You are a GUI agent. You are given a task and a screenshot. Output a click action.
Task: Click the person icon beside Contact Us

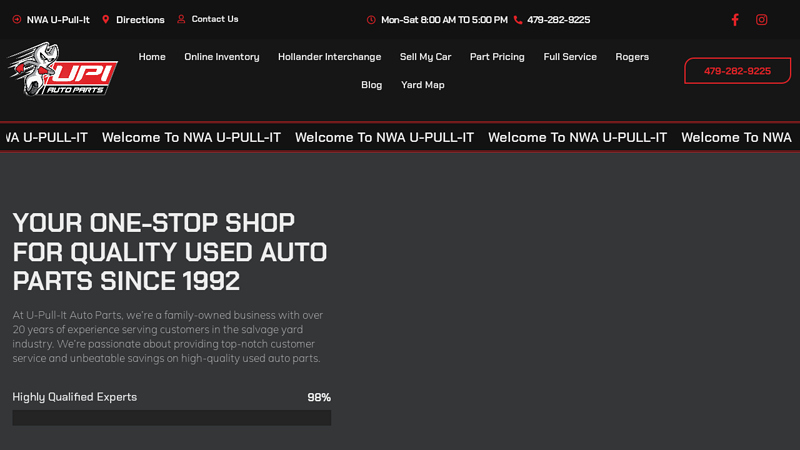181,19
